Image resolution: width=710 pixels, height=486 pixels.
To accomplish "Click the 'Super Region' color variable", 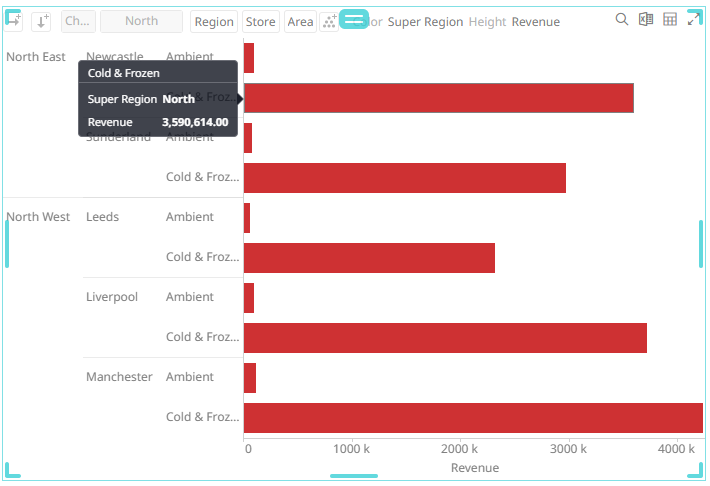I will 425,22.
